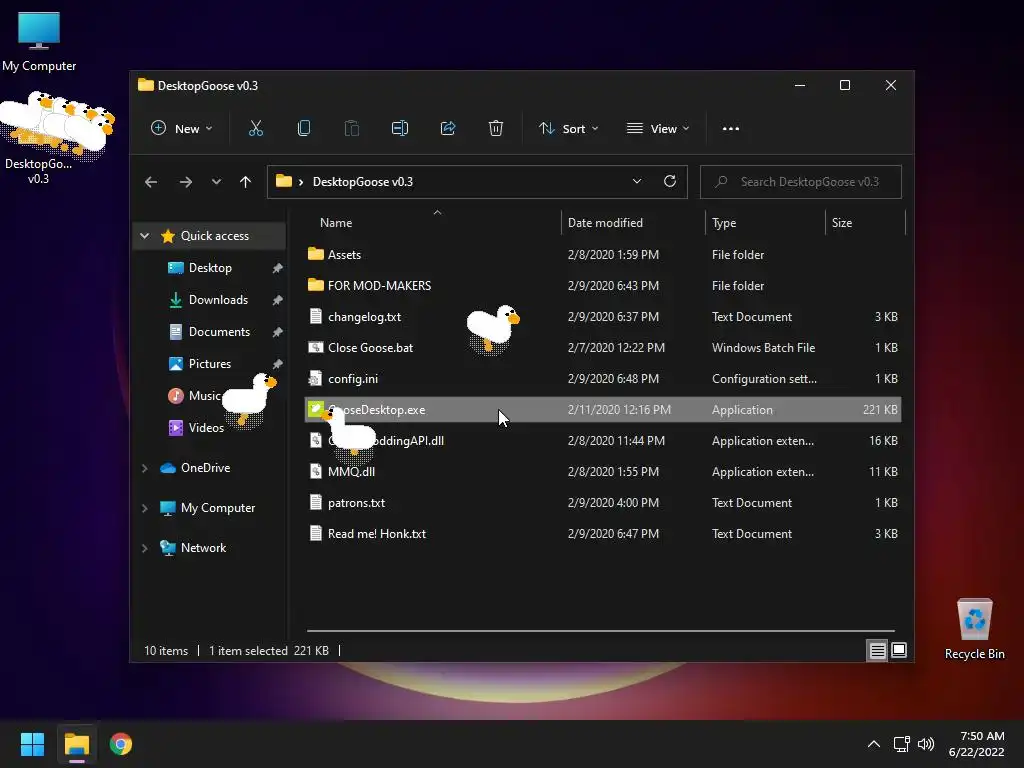The height and width of the screenshot is (768, 1024).
Task: Click the Share icon in toolbar
Action: click(x=448, y=129)
